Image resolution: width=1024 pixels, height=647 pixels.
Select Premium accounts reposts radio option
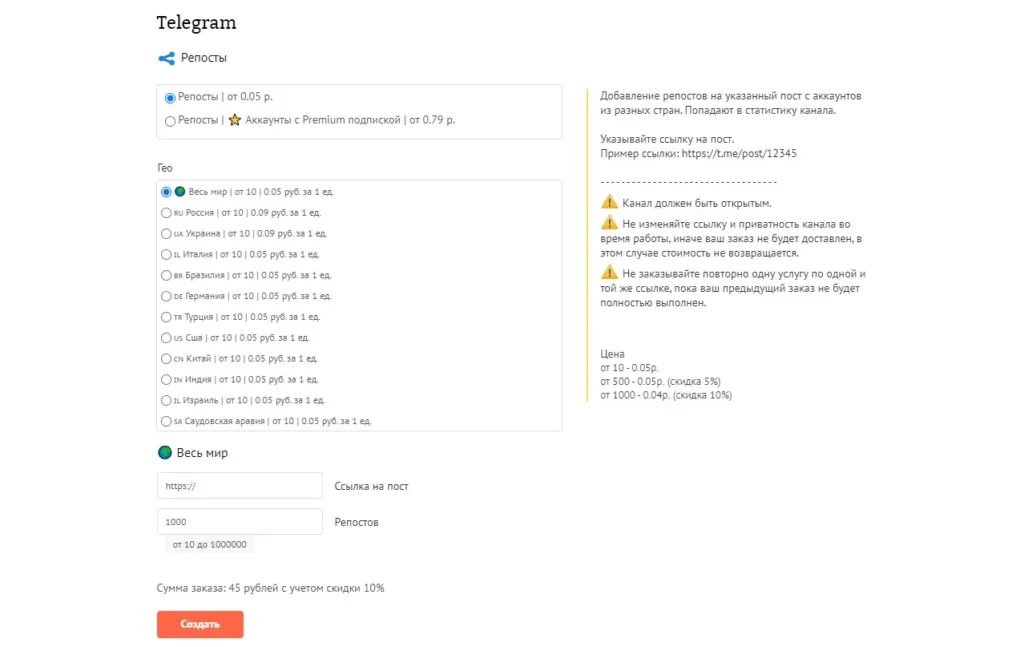tap(170, 121)
